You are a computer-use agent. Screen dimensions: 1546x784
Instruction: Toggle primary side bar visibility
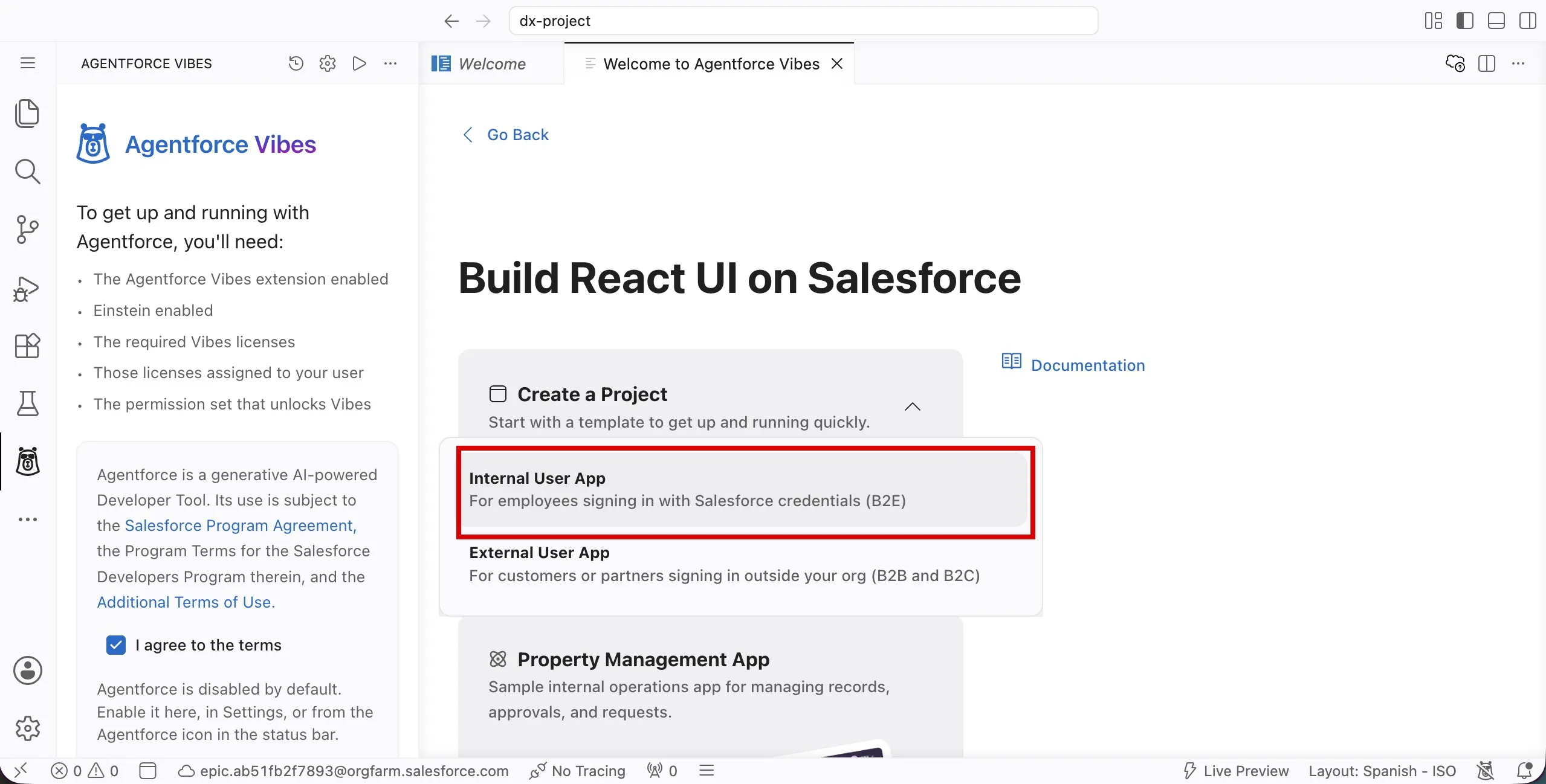1465,21
